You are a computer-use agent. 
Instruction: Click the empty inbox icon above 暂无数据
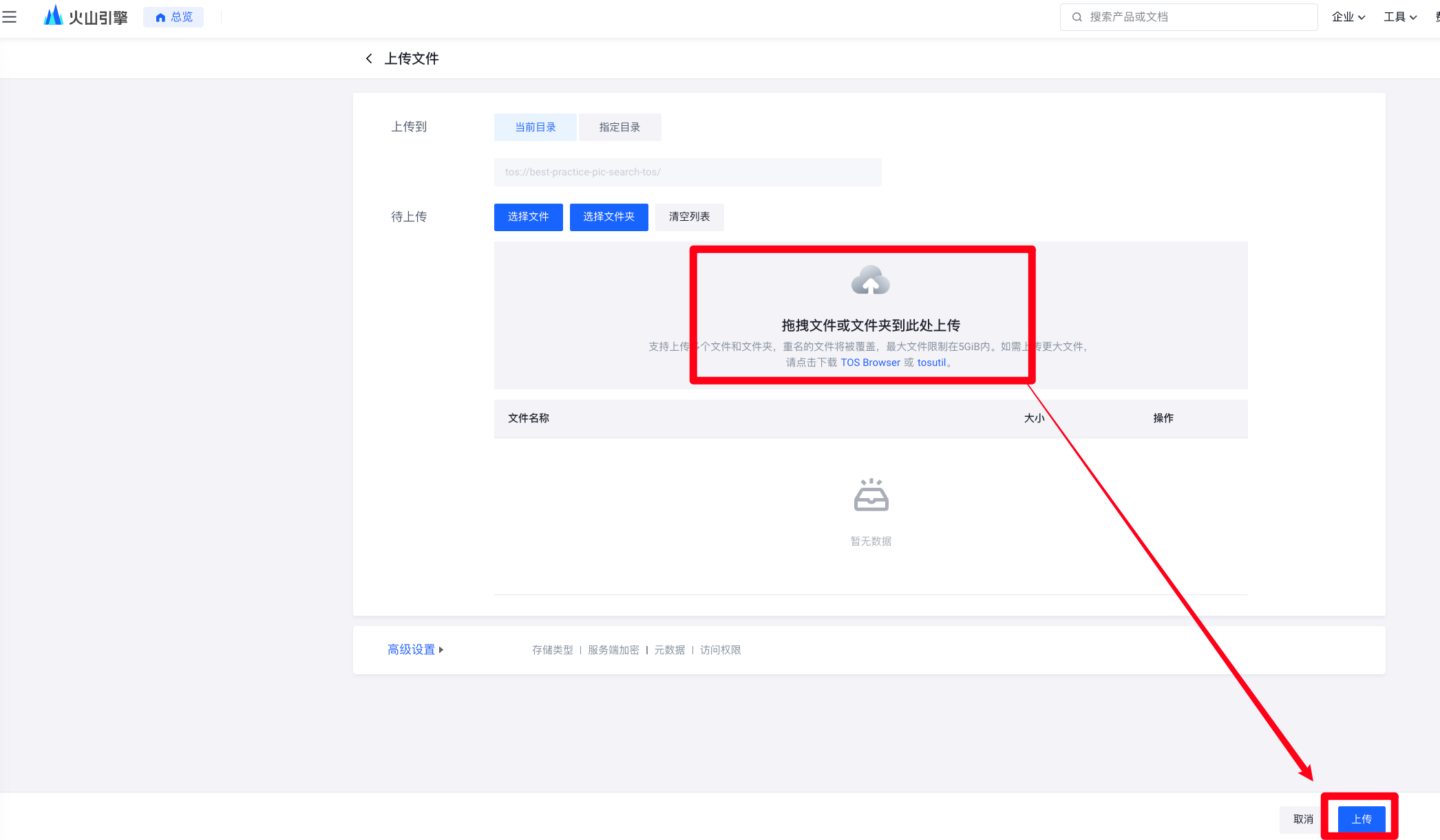871,495
